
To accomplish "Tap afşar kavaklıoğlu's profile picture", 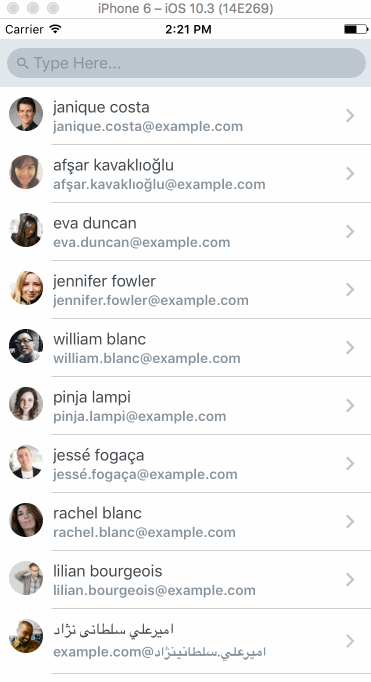I will click(x=26, y=172).
